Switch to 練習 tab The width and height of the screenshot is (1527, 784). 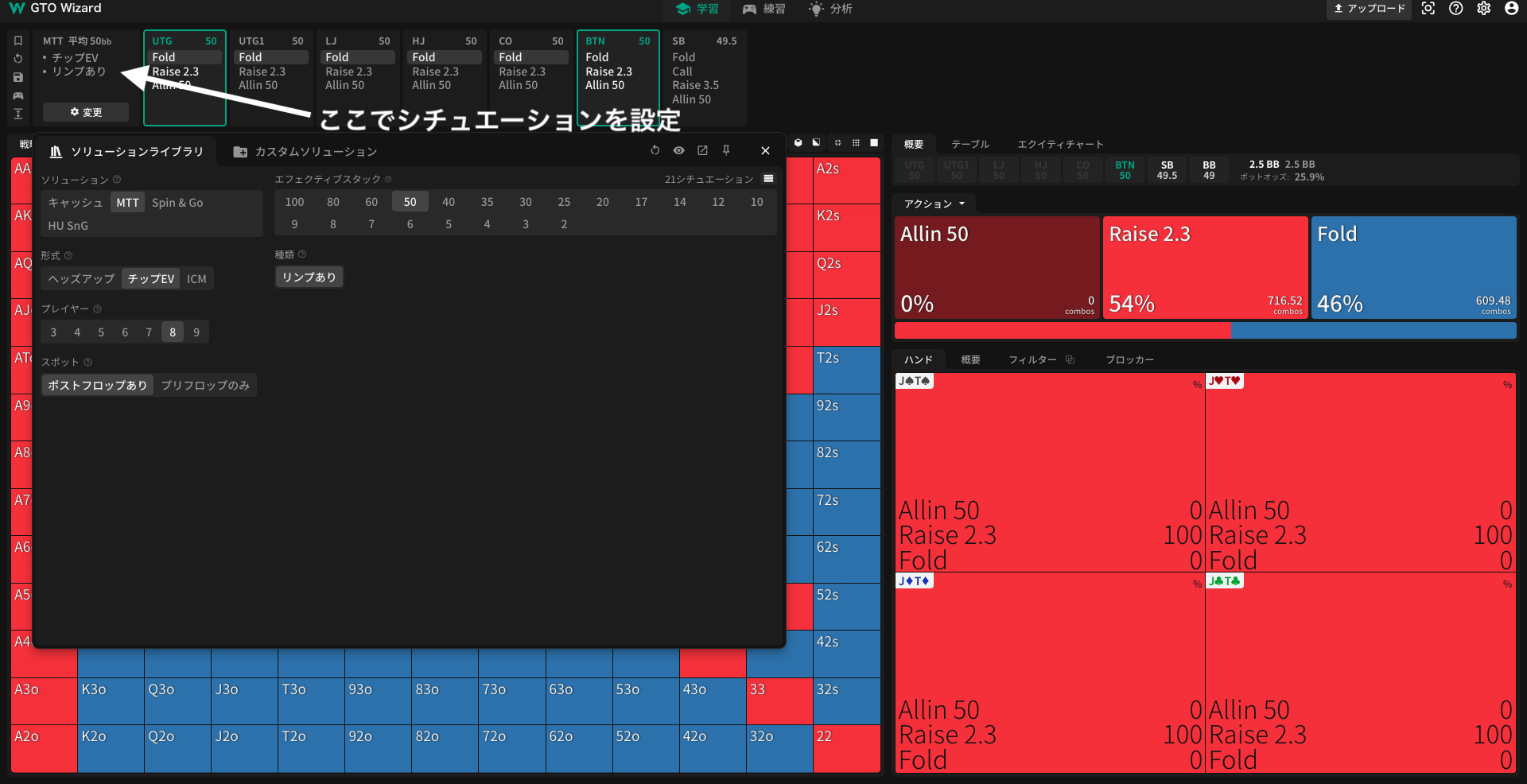click(764, 9)
